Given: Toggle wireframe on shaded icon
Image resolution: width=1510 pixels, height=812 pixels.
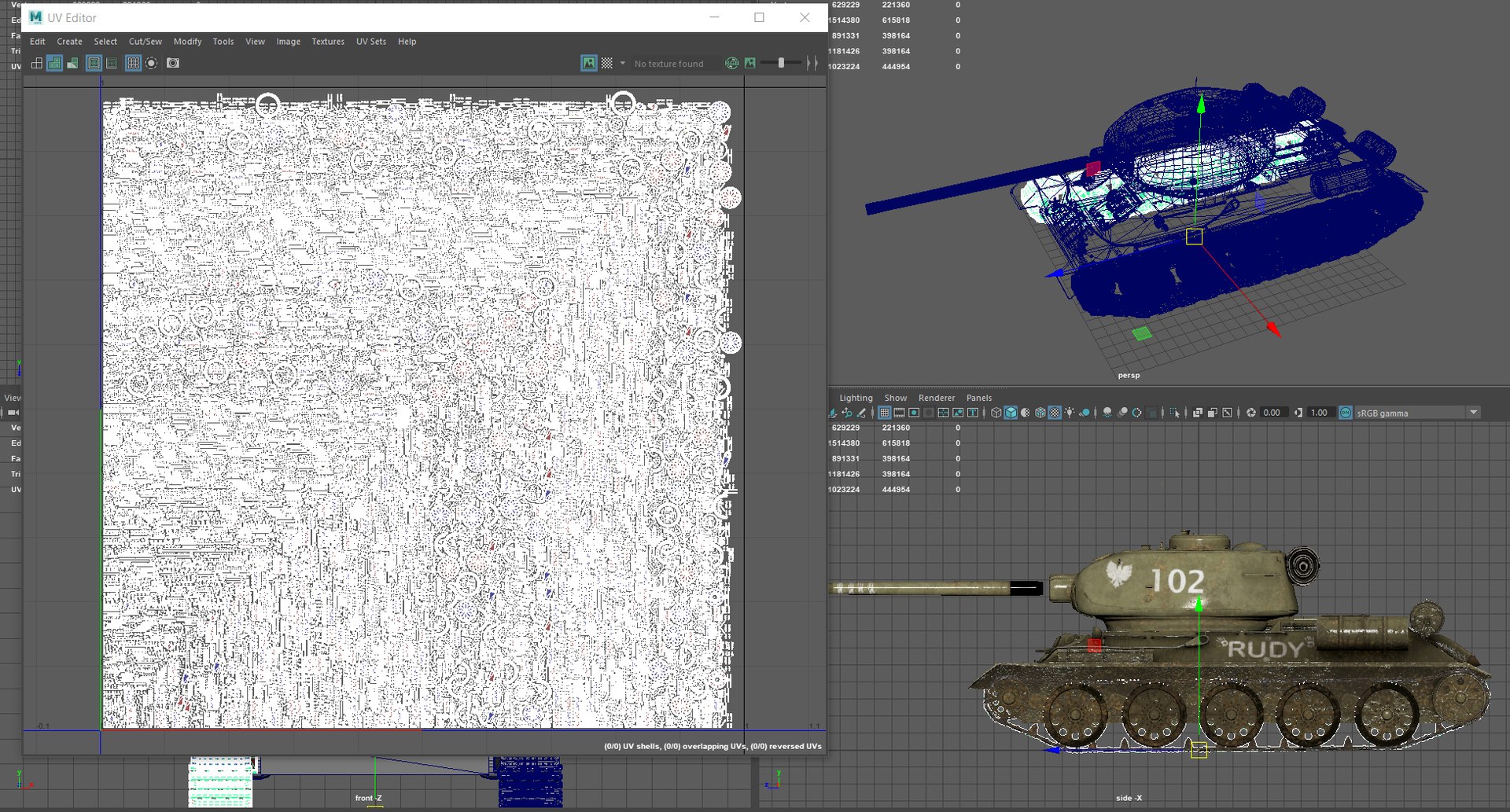Looking at the screenshot, I should (x=1040, y=413).
